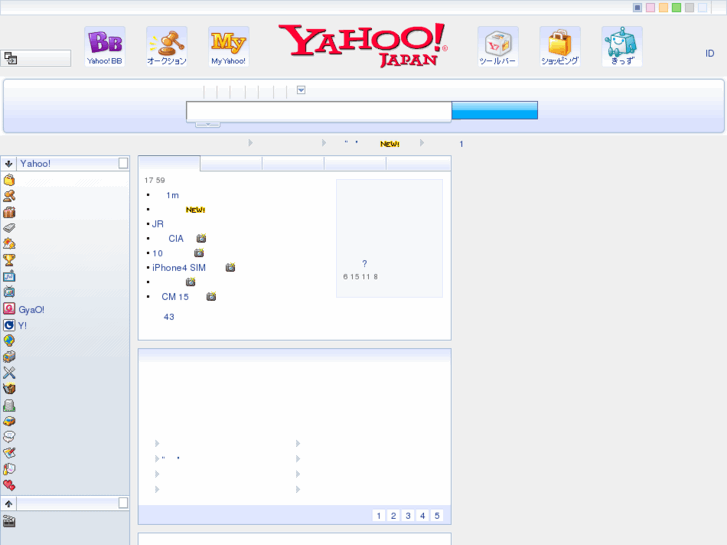
Task: Select the fifth news tab
Action: click(418, 163)
